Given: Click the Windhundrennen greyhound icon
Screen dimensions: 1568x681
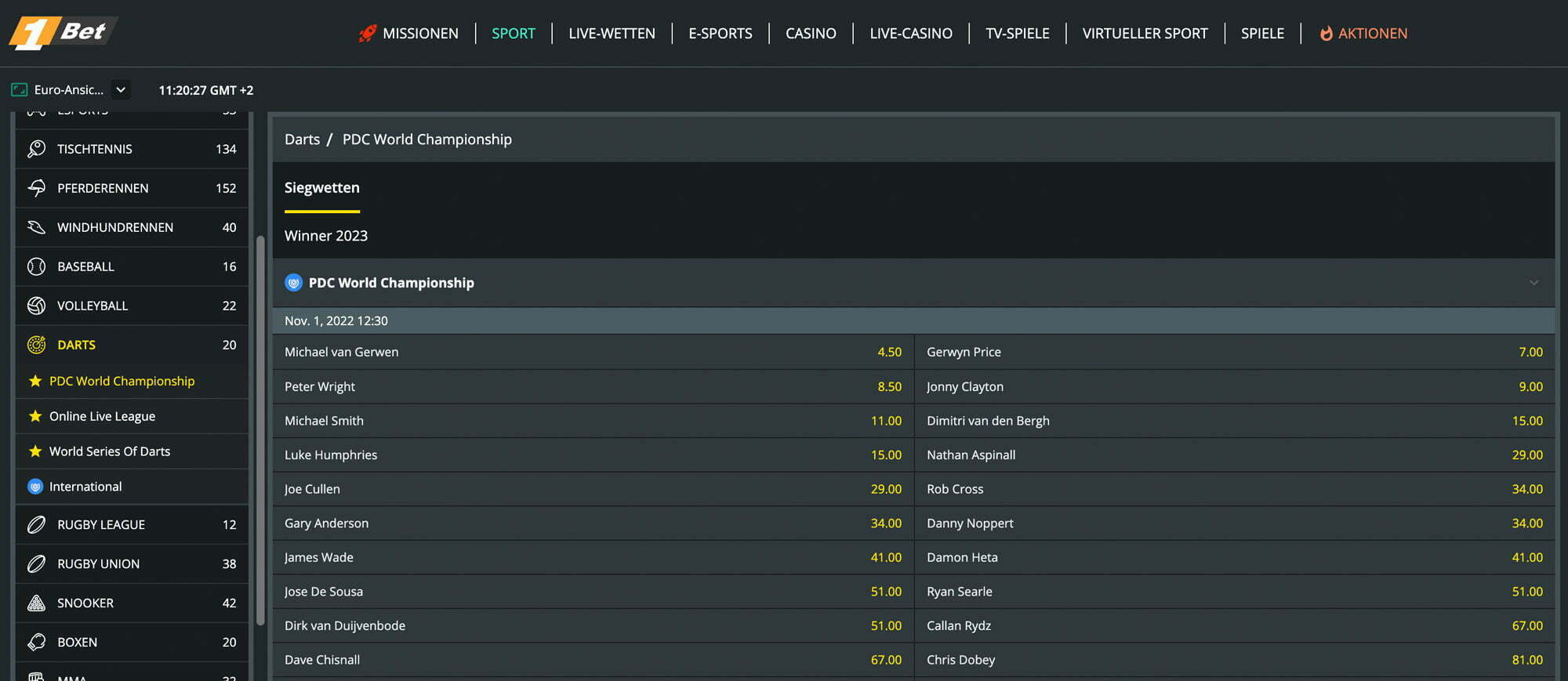Looking at the screenshot, I should (x=36, y=226).
